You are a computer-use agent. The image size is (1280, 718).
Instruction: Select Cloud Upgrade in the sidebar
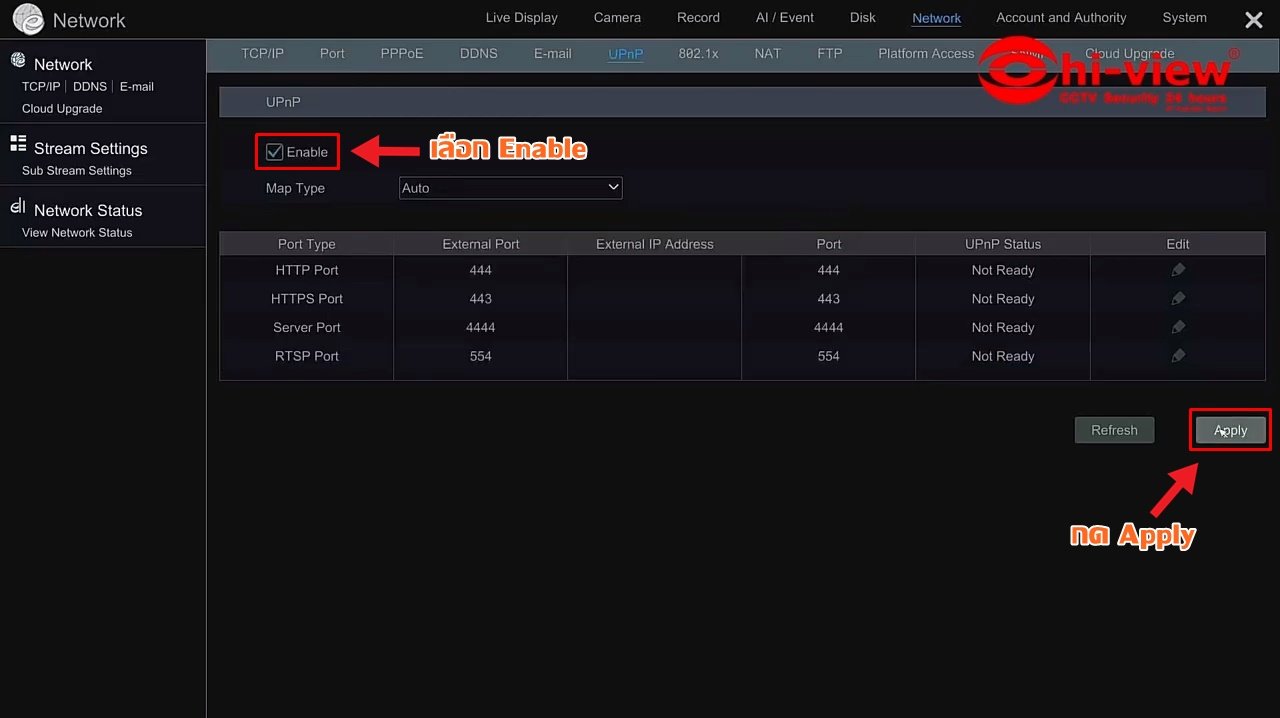click(x=62, y=109)
